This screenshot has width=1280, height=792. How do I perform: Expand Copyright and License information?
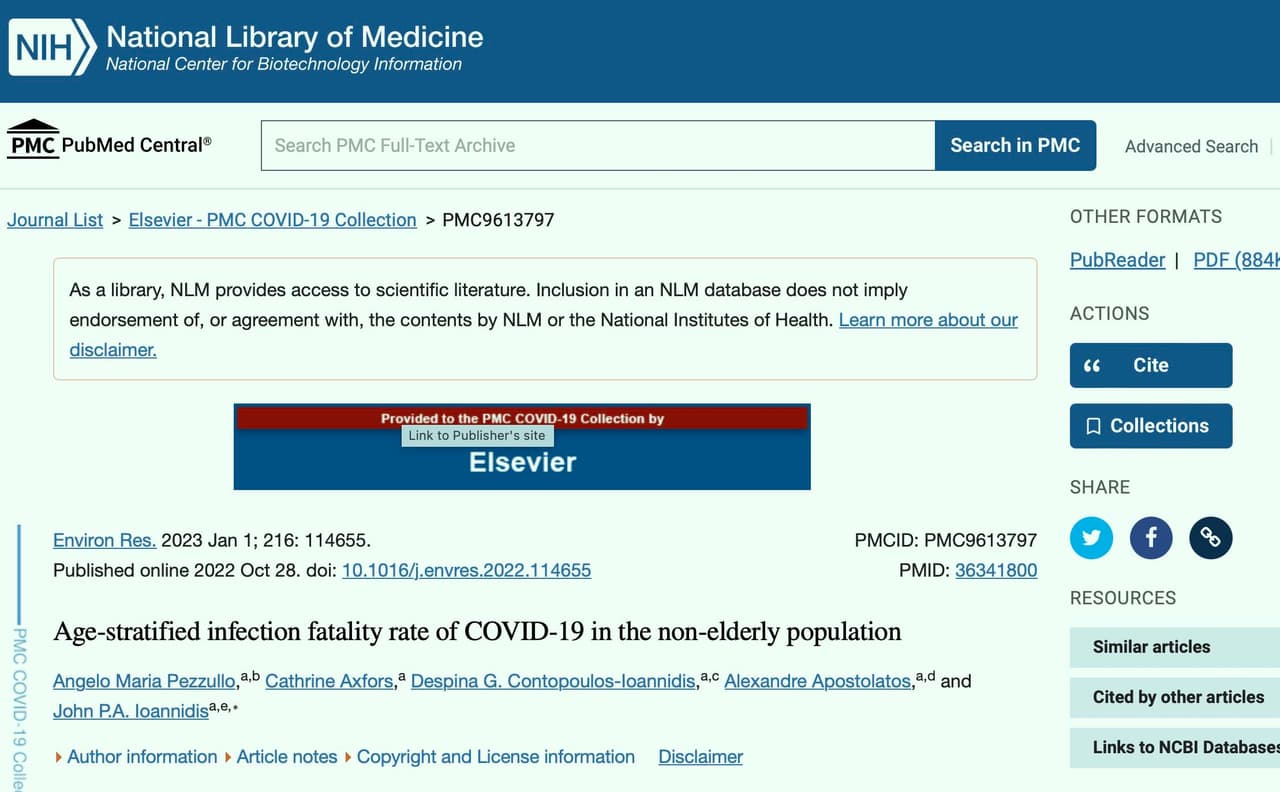[x=490, y=757]
